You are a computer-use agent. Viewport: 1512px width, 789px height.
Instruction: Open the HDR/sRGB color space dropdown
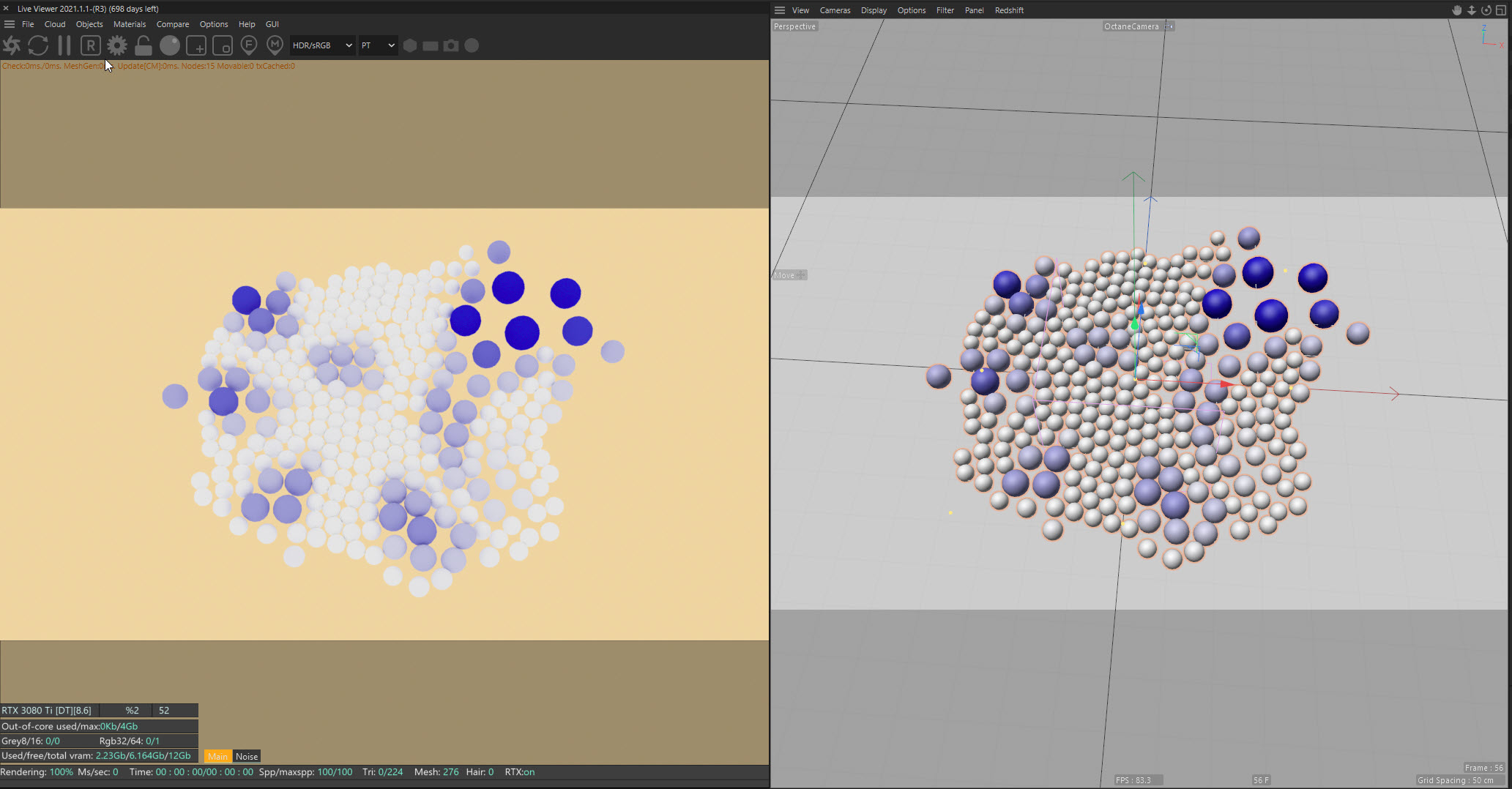tap(322, 45)
